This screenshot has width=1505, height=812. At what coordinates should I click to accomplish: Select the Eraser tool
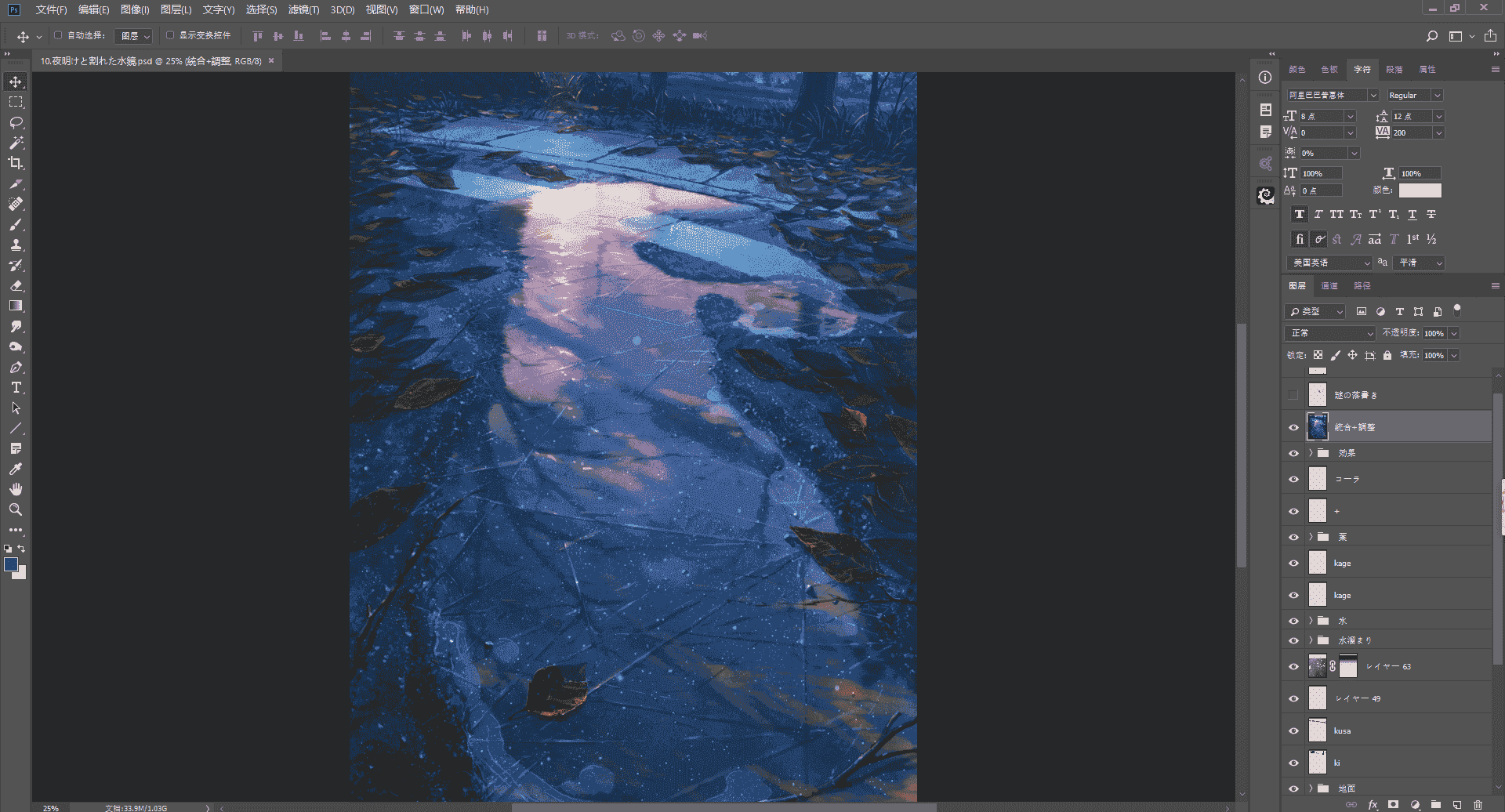(16, 285)
